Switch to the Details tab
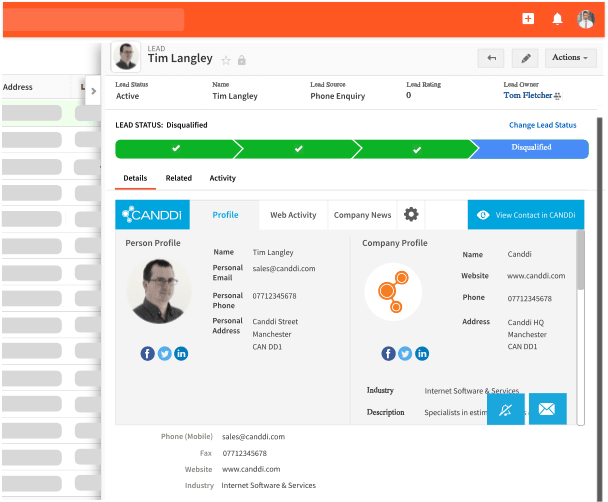Image resolution: width=608 pixels, height=502 pixels. 135,178
